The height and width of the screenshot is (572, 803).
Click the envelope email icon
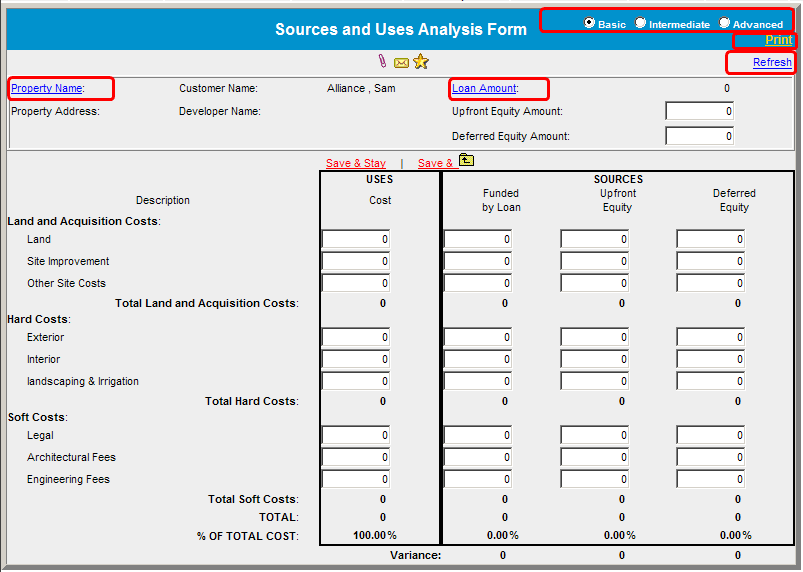pos(401,63)
